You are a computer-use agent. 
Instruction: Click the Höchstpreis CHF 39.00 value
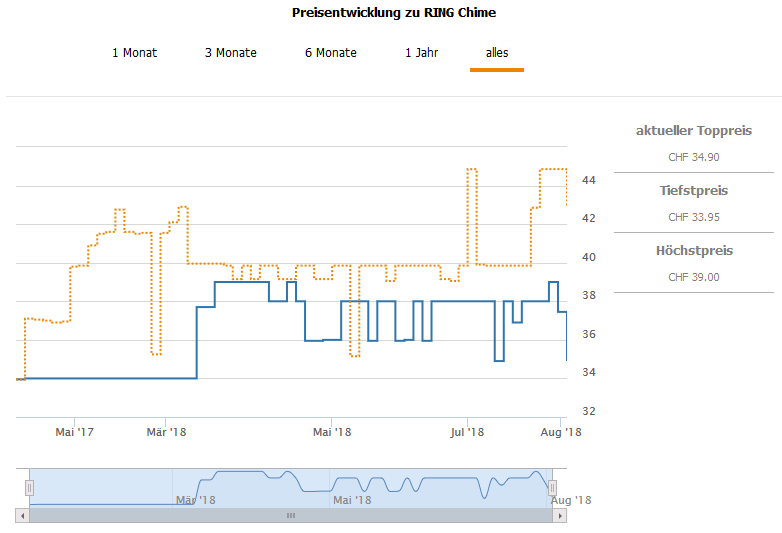click(694, 277)
